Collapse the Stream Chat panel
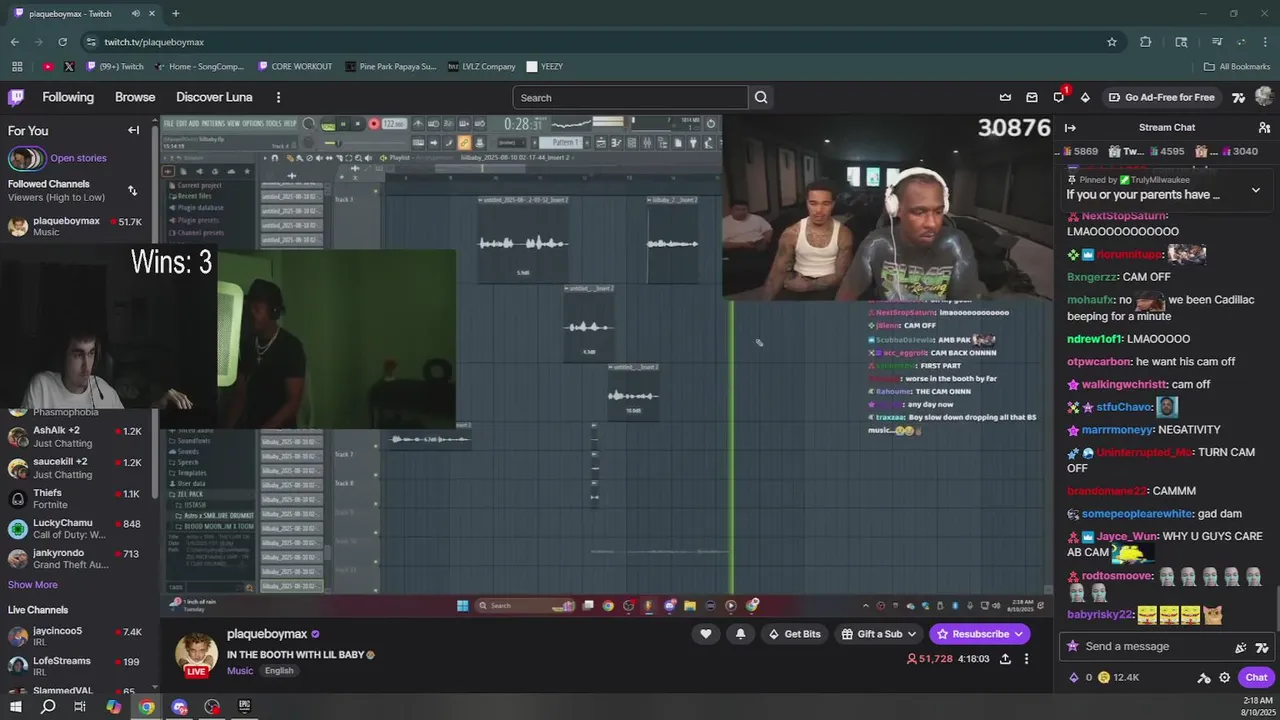Screen dimensions: 1280x720 pyautogui.click(x=1070, y=127)
